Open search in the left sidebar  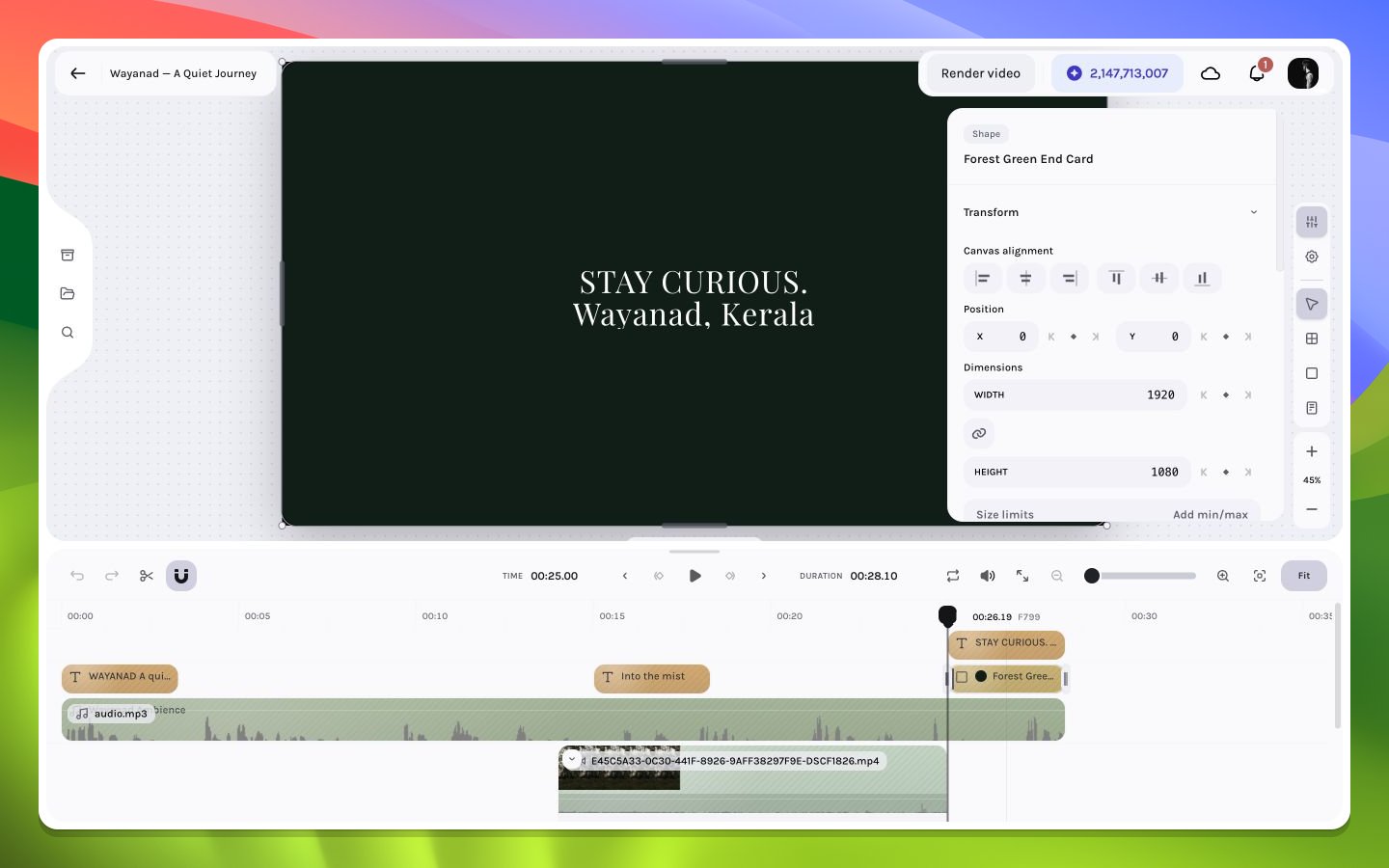coord(68,333)
